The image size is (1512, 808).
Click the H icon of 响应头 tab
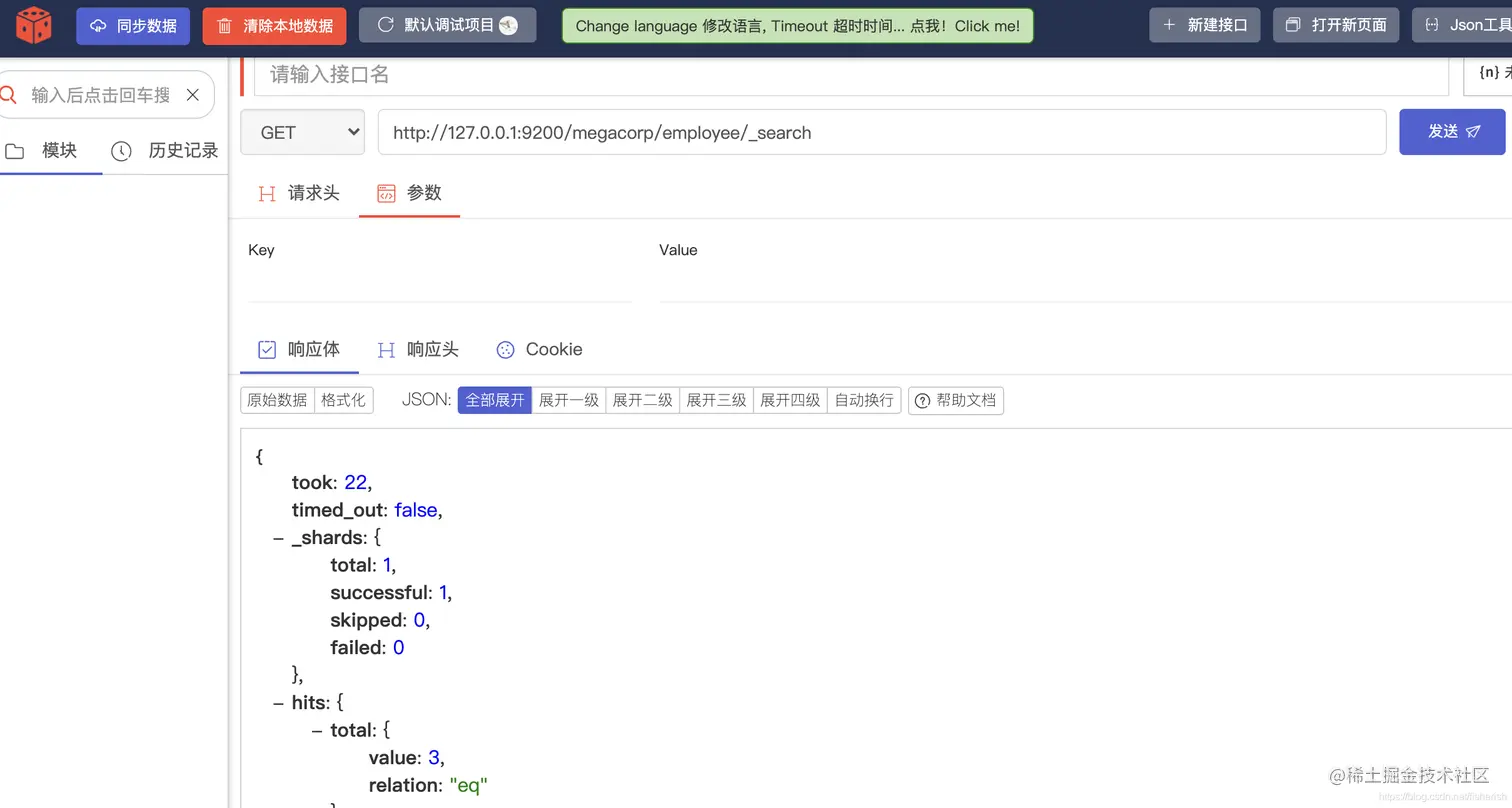coord(386,350)
